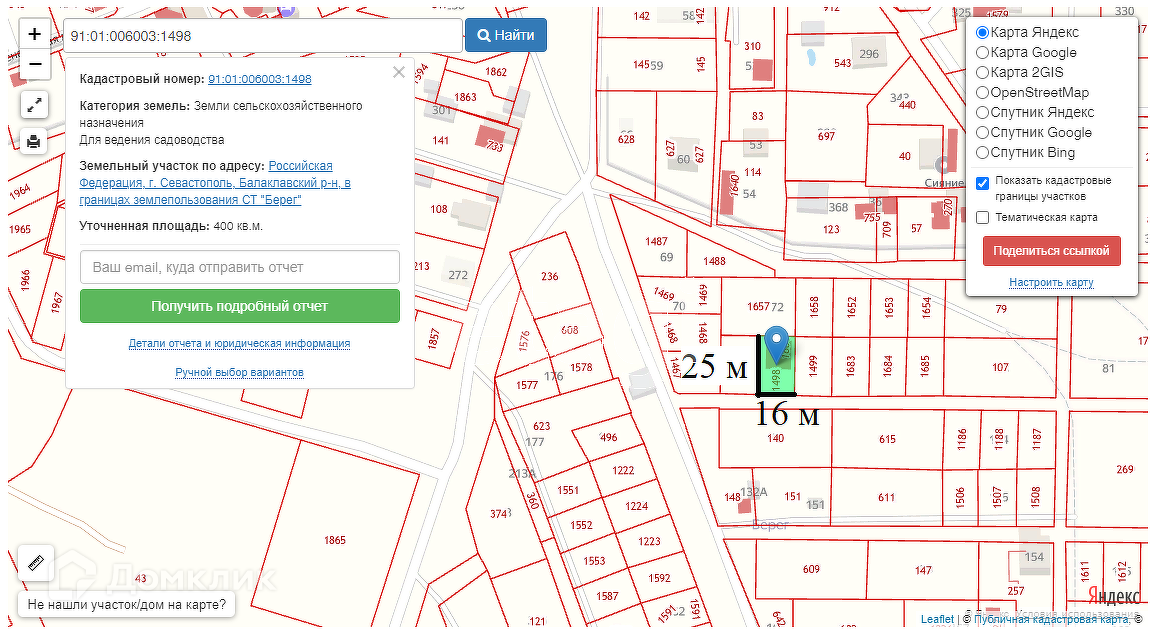This screenshot has height=635, width=1152.
Task: Select parcel 615 on the map
Action: click(887, 439)
